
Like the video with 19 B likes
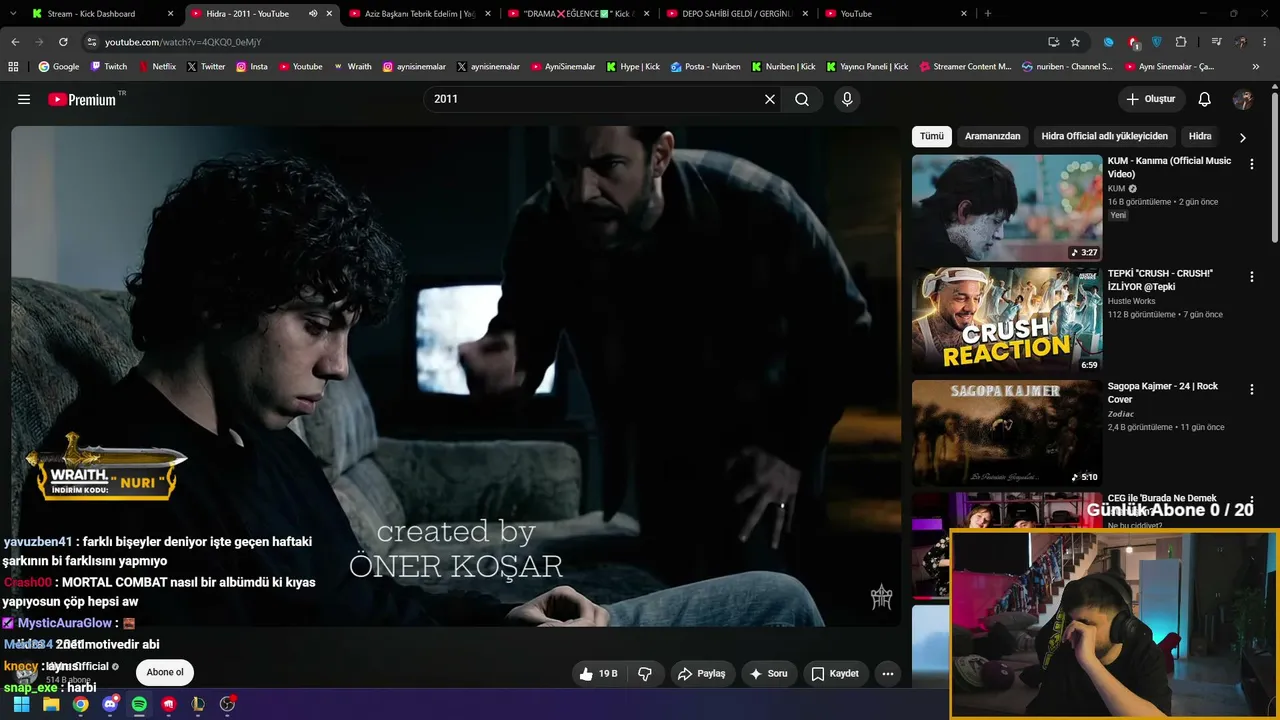598,674
